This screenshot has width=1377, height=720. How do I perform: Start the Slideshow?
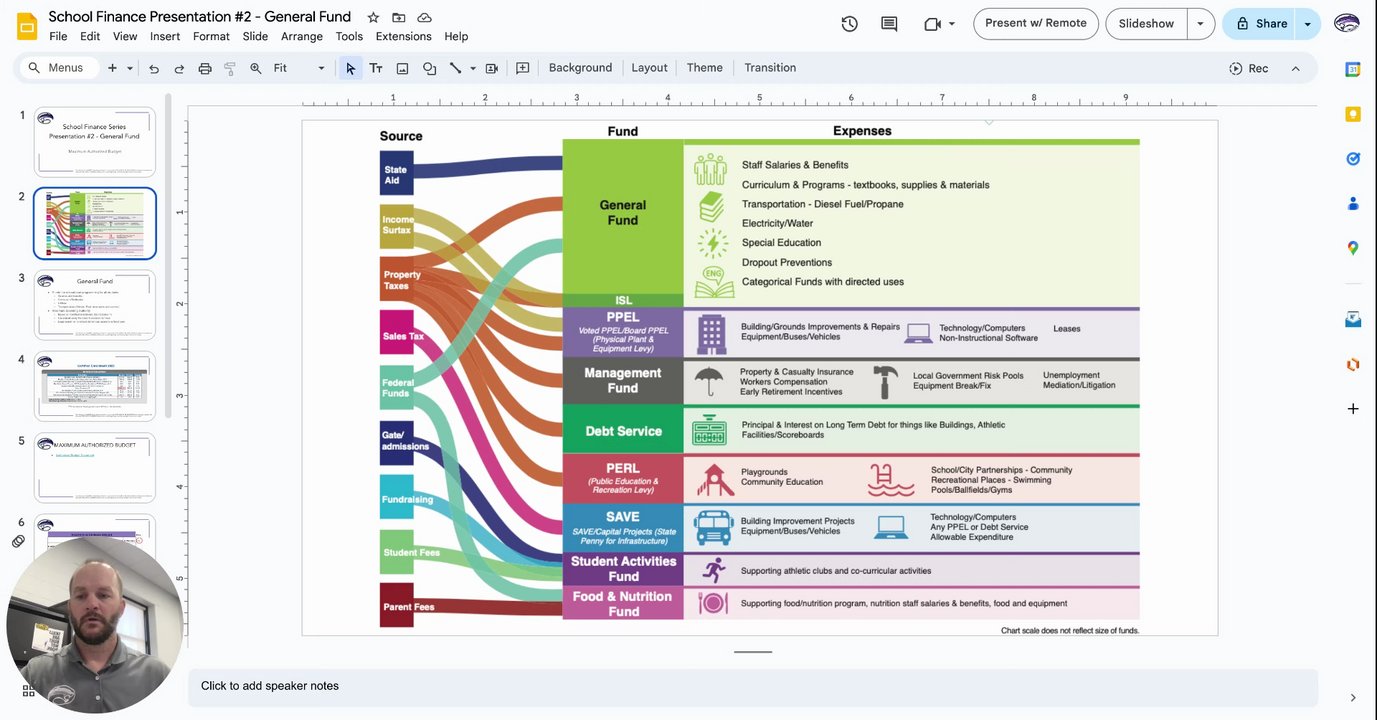tap(1146, 24)
